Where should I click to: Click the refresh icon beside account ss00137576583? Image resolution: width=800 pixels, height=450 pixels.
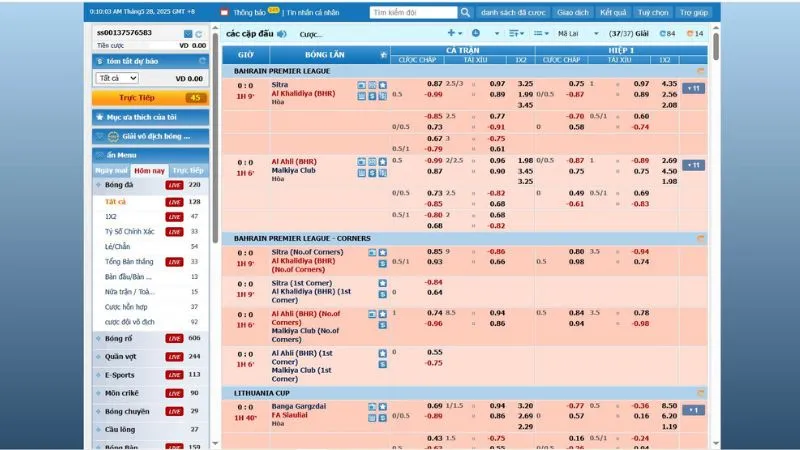(x=199, y=33)
